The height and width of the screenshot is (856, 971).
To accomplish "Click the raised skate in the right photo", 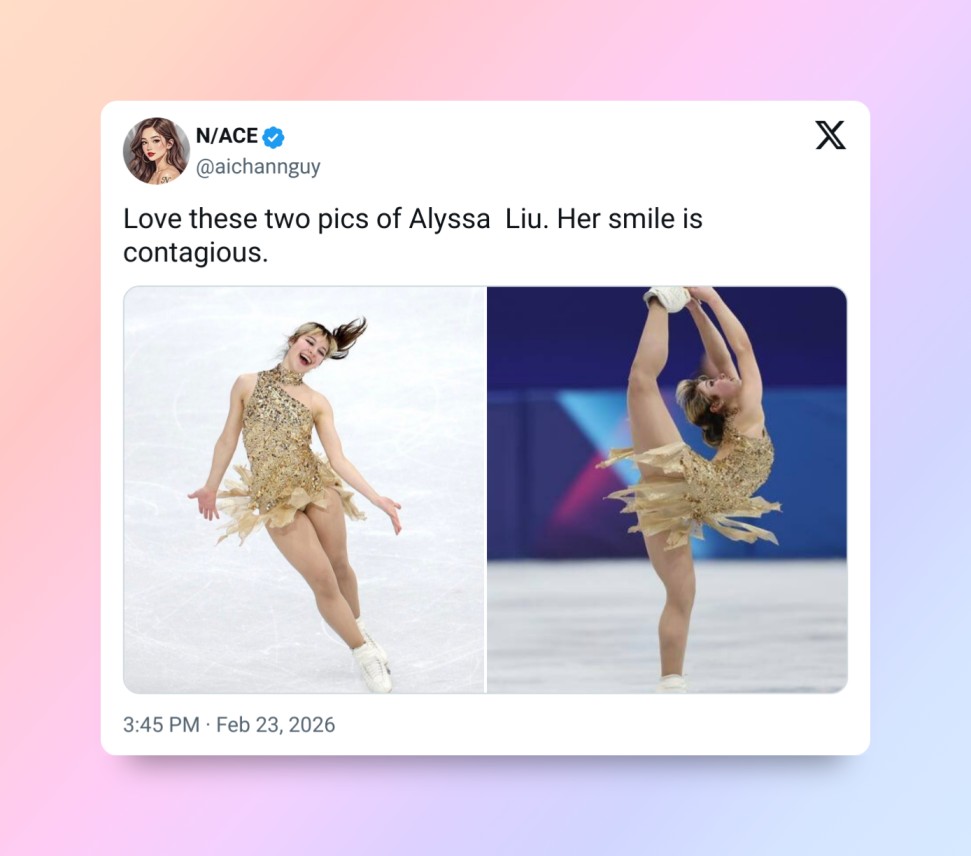I will pos(668,298).
